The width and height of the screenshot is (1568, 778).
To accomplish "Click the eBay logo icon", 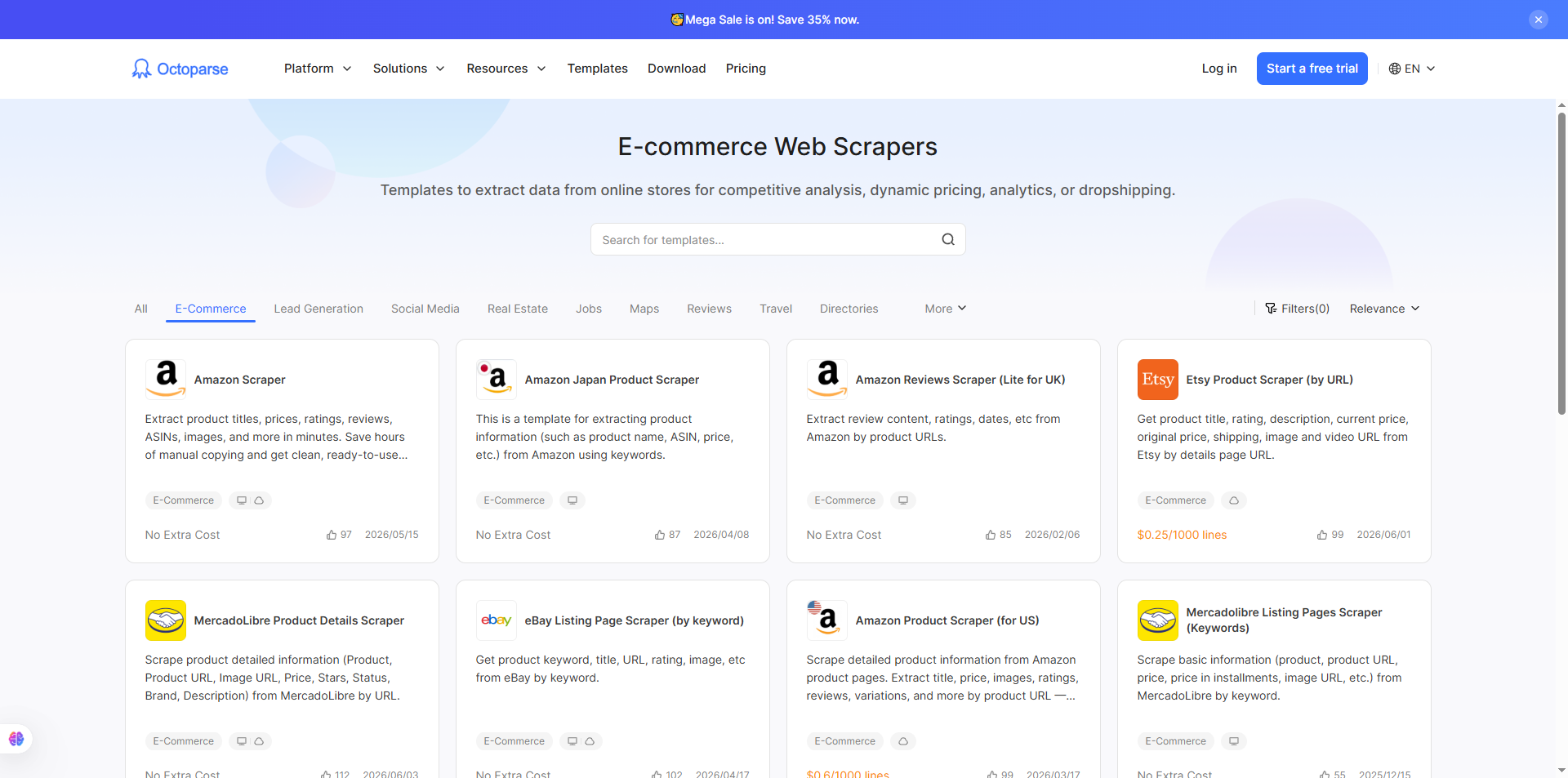I will point(497,620).
